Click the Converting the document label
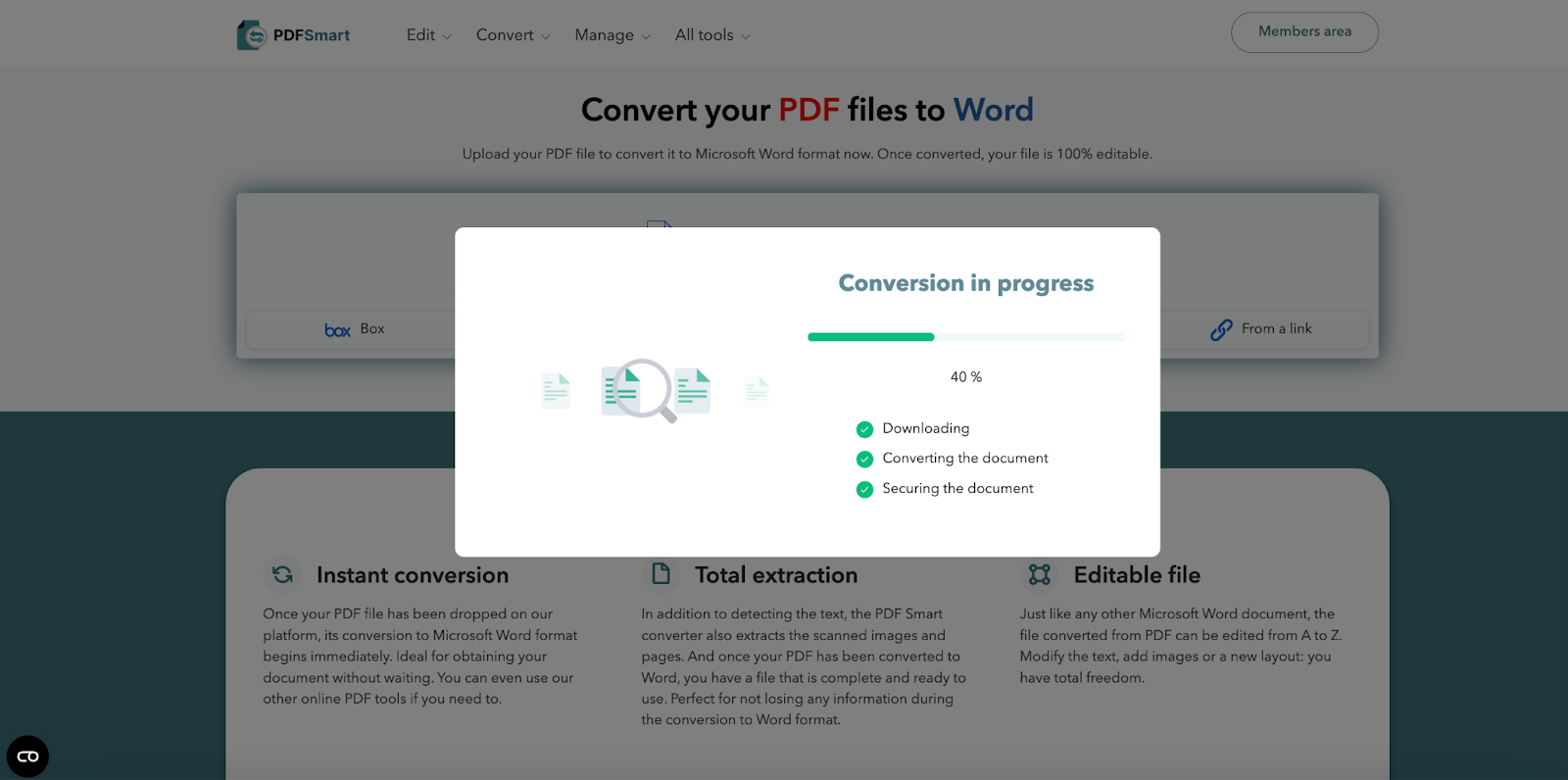This screenshot has width=1568, height=780. tap(965, 458)
